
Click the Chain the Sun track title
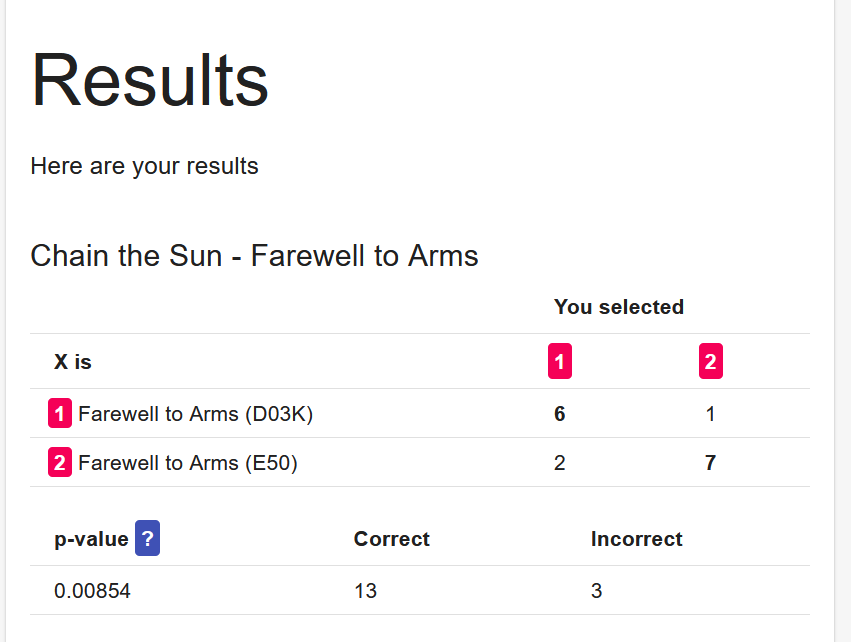[x=254, y=256]
